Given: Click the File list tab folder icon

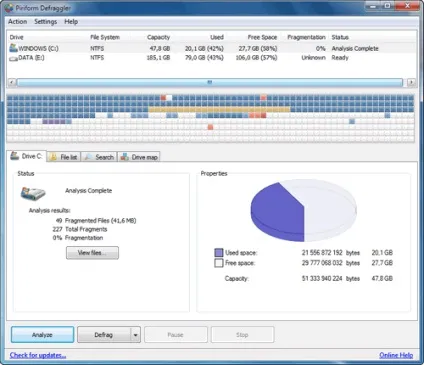Looking at the screenshot, I should point(53,157).
